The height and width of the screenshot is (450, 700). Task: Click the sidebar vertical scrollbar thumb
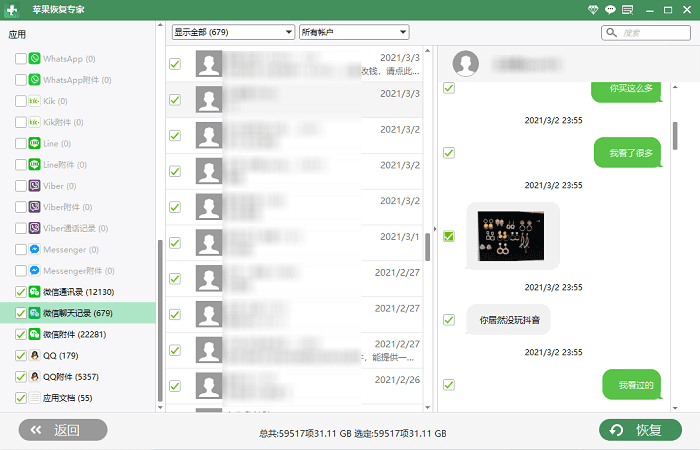(160, 321)
